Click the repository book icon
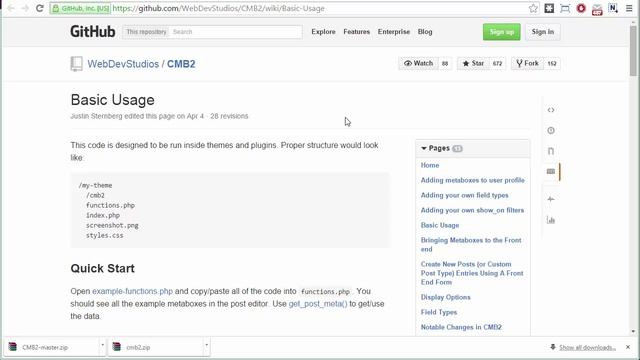 click(76, 64)
